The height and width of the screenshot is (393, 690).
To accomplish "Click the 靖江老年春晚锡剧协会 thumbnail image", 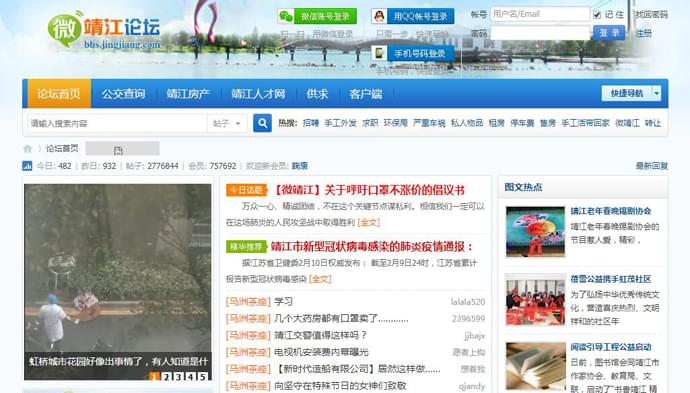I will click(x=535, y=231).
